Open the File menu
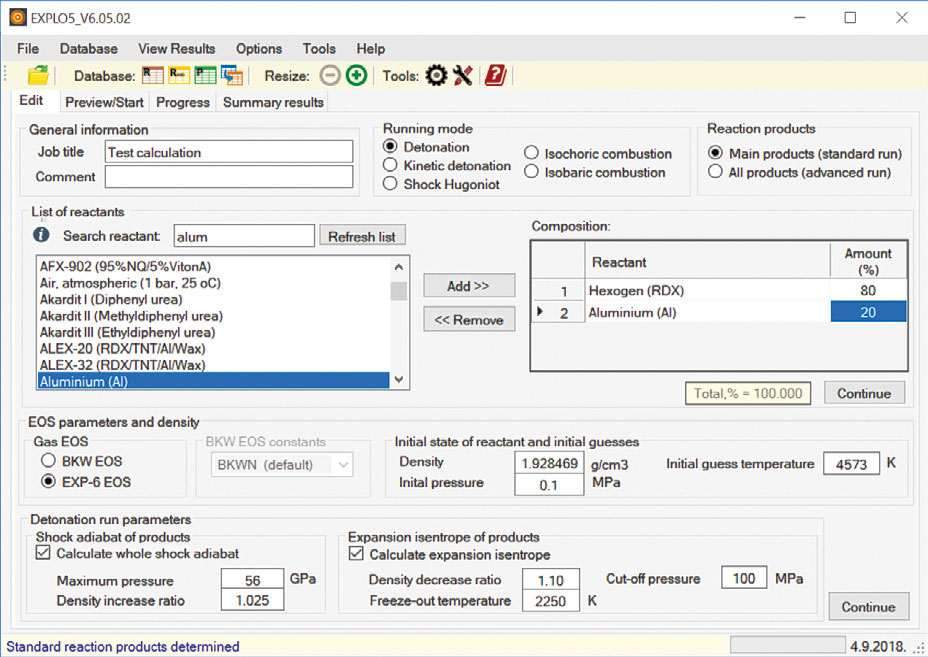The width and height of the screenshot is (928, 657). pos(28,49)
